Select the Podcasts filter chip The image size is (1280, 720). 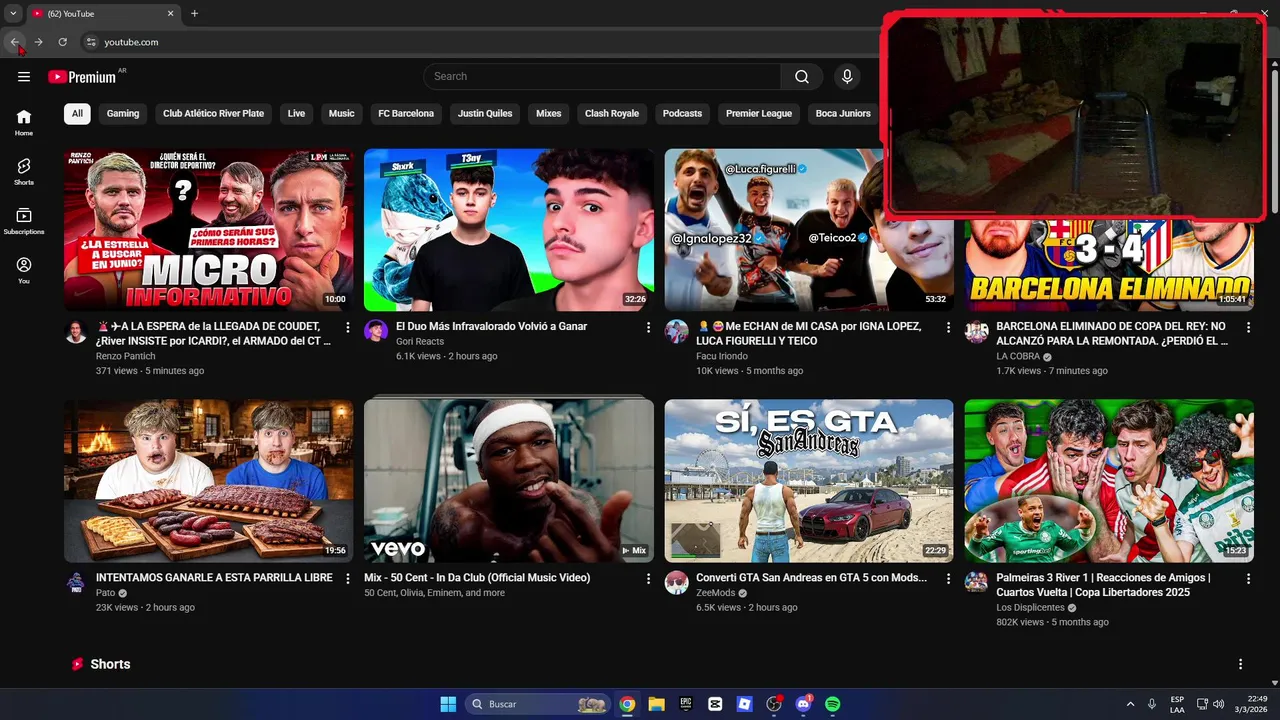tap(682, 113)
